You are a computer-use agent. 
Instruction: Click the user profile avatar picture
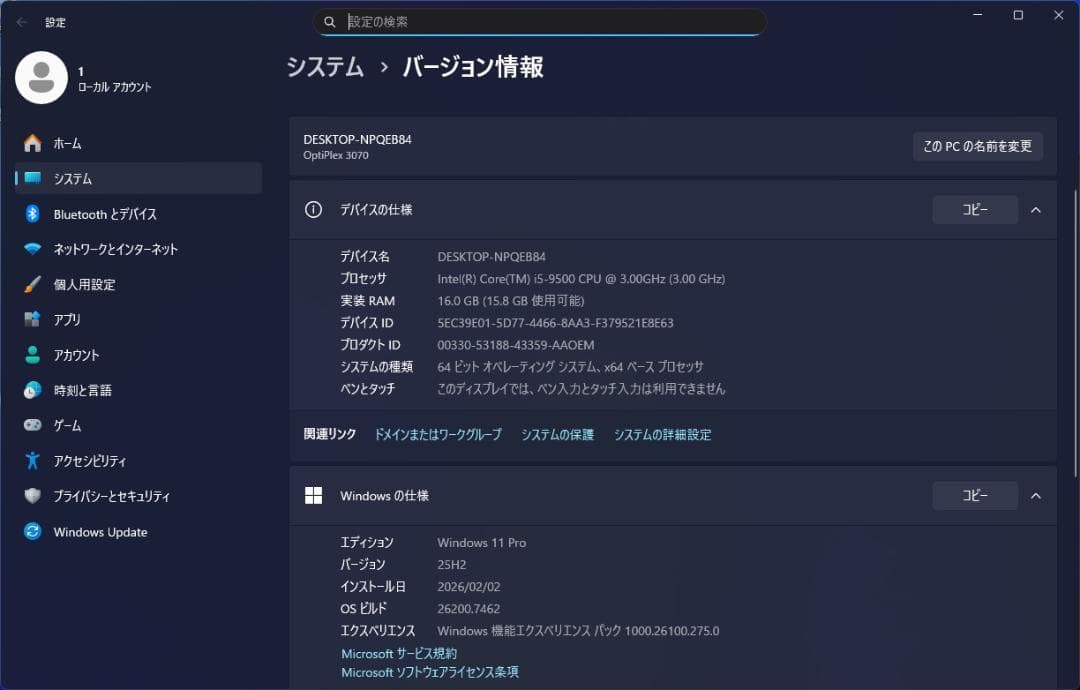(x=41, y=78)
